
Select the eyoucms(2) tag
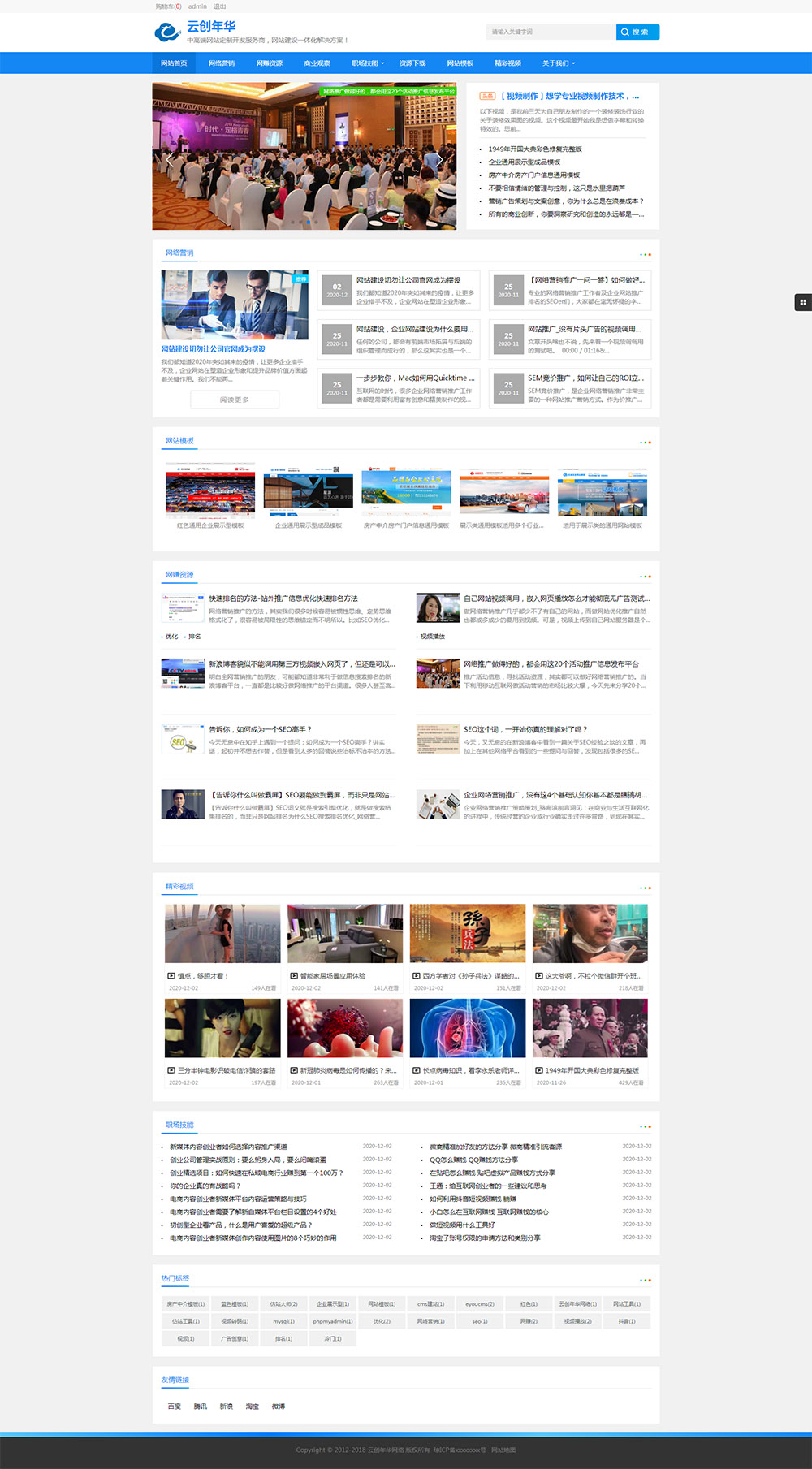click(480, 1304)
